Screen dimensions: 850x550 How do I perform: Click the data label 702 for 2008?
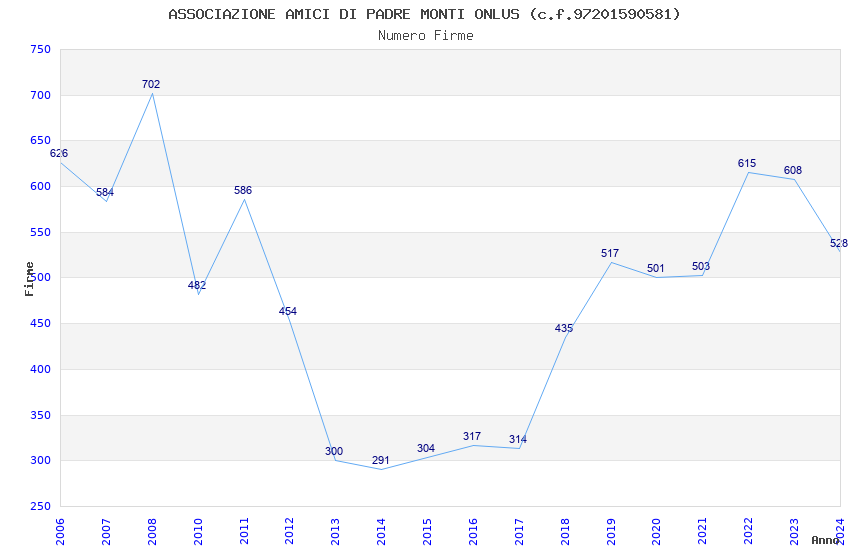(x=151, y=84)
